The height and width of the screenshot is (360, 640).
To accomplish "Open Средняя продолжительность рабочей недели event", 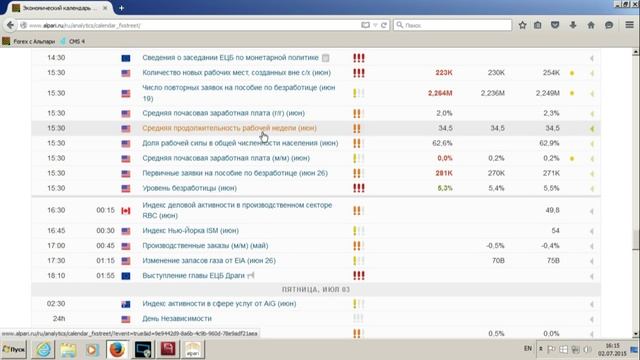I will (229, 128).
